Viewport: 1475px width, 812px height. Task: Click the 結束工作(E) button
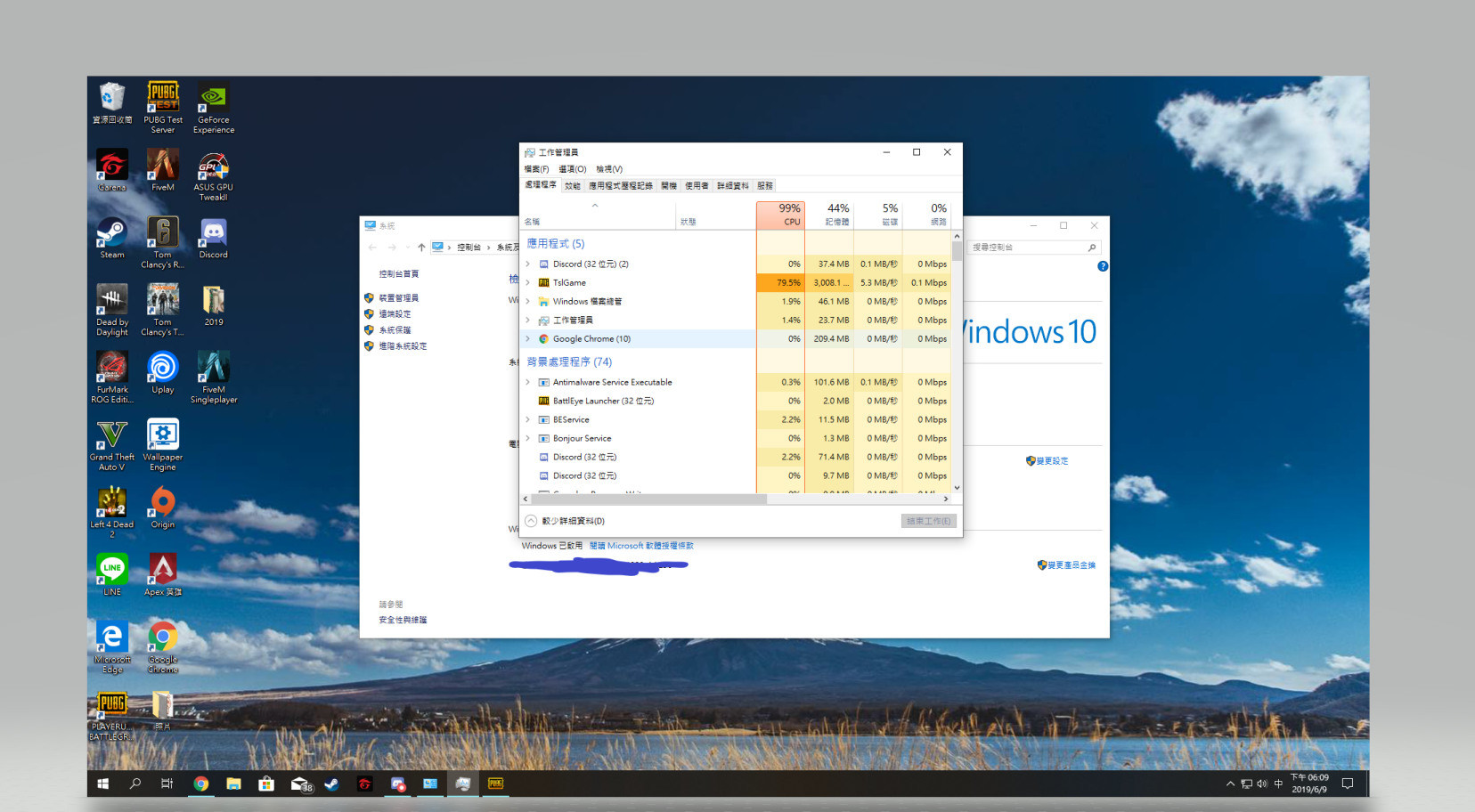click(929, 521)
